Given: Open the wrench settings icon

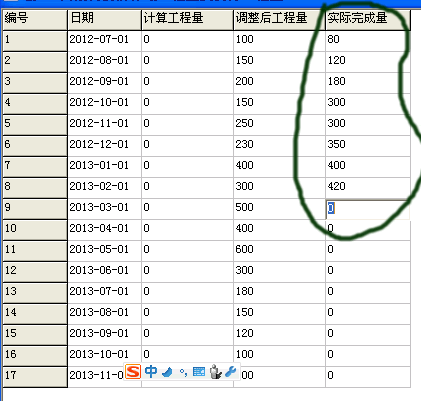Looking at the screenshot, I should 231,371.
